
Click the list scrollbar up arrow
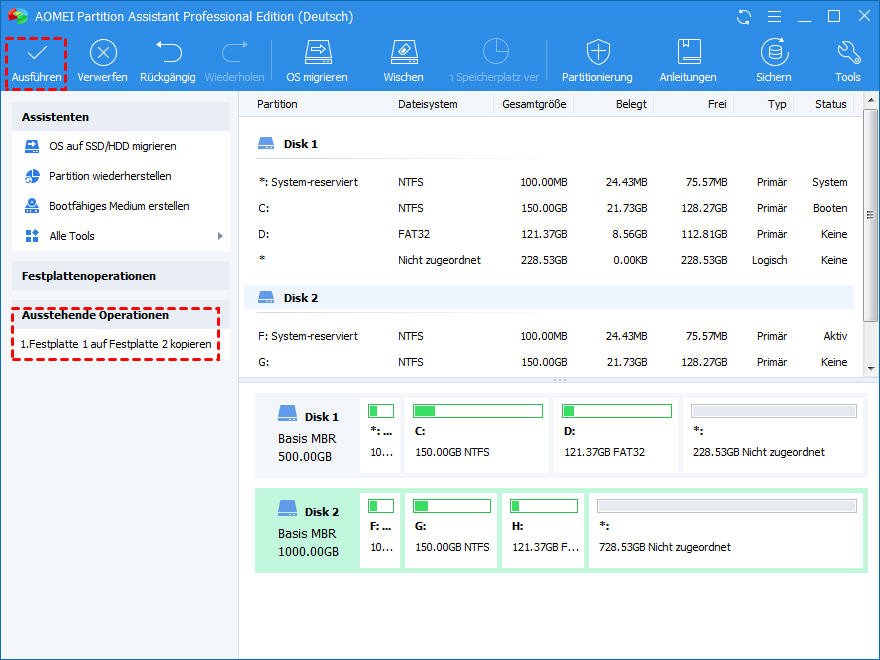click(x=870, y=101)
